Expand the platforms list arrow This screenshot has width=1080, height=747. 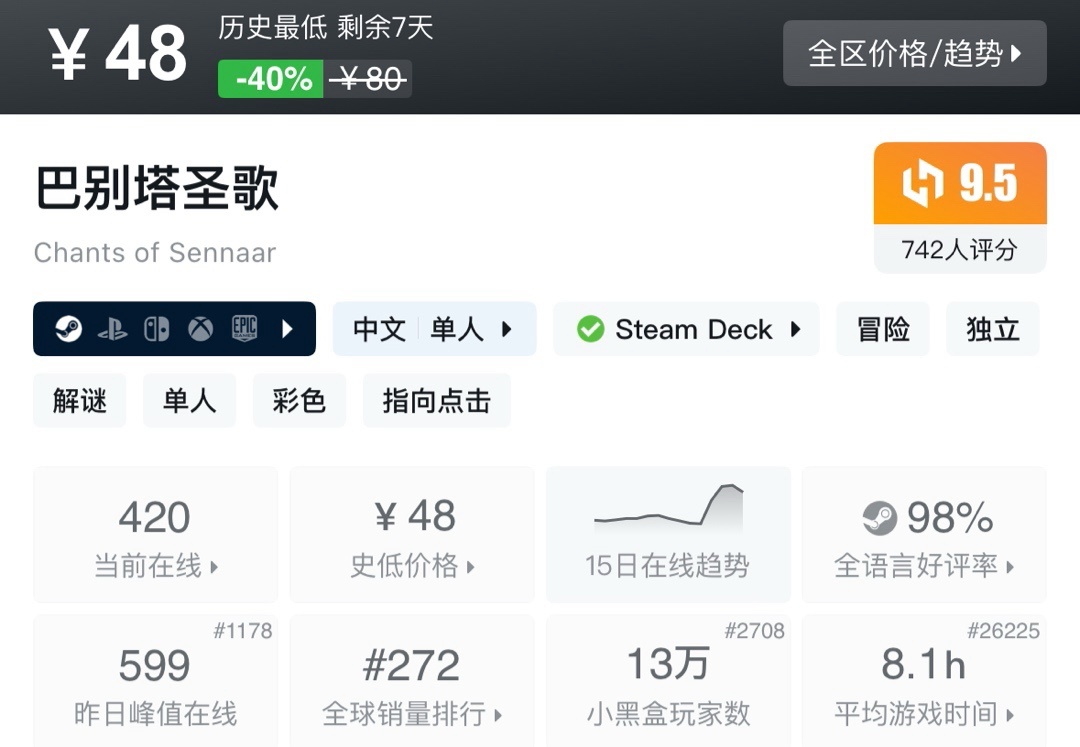point(288,329)
